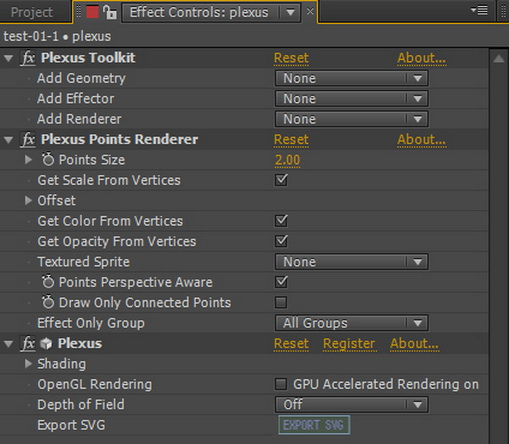The height and width of the screenshot is (444, 509).
Task: Open the Add Effector dropdown
Action: (352, 99)
